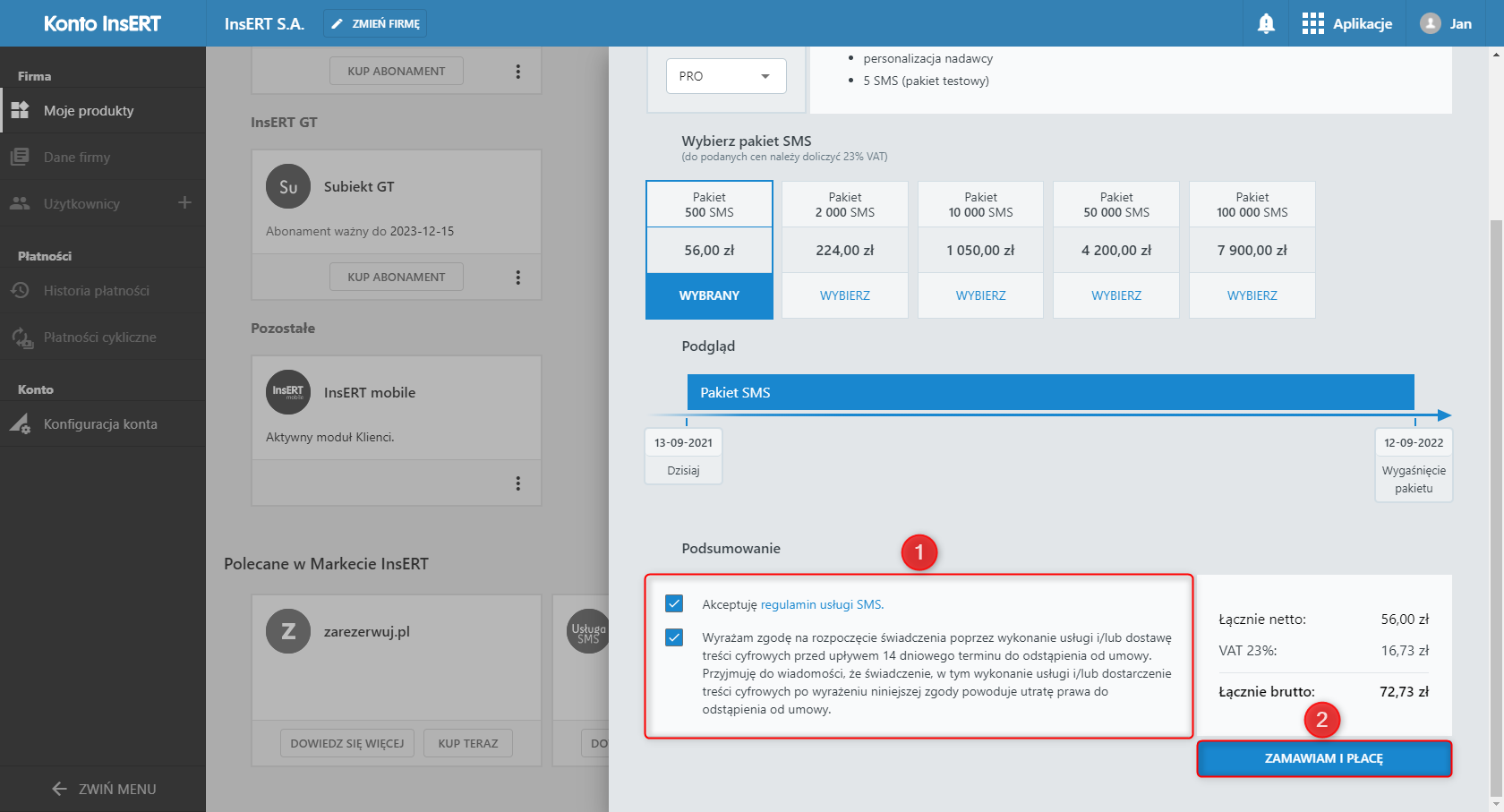
Task: Choose WYBIERZ for 2 000 SMS package
Action: click(x=845, y=295)
